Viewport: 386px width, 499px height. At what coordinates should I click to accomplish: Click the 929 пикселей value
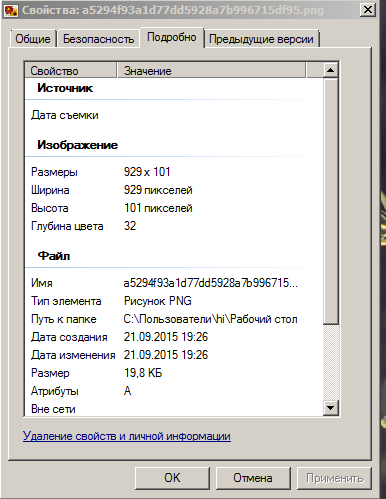point(158,190)
